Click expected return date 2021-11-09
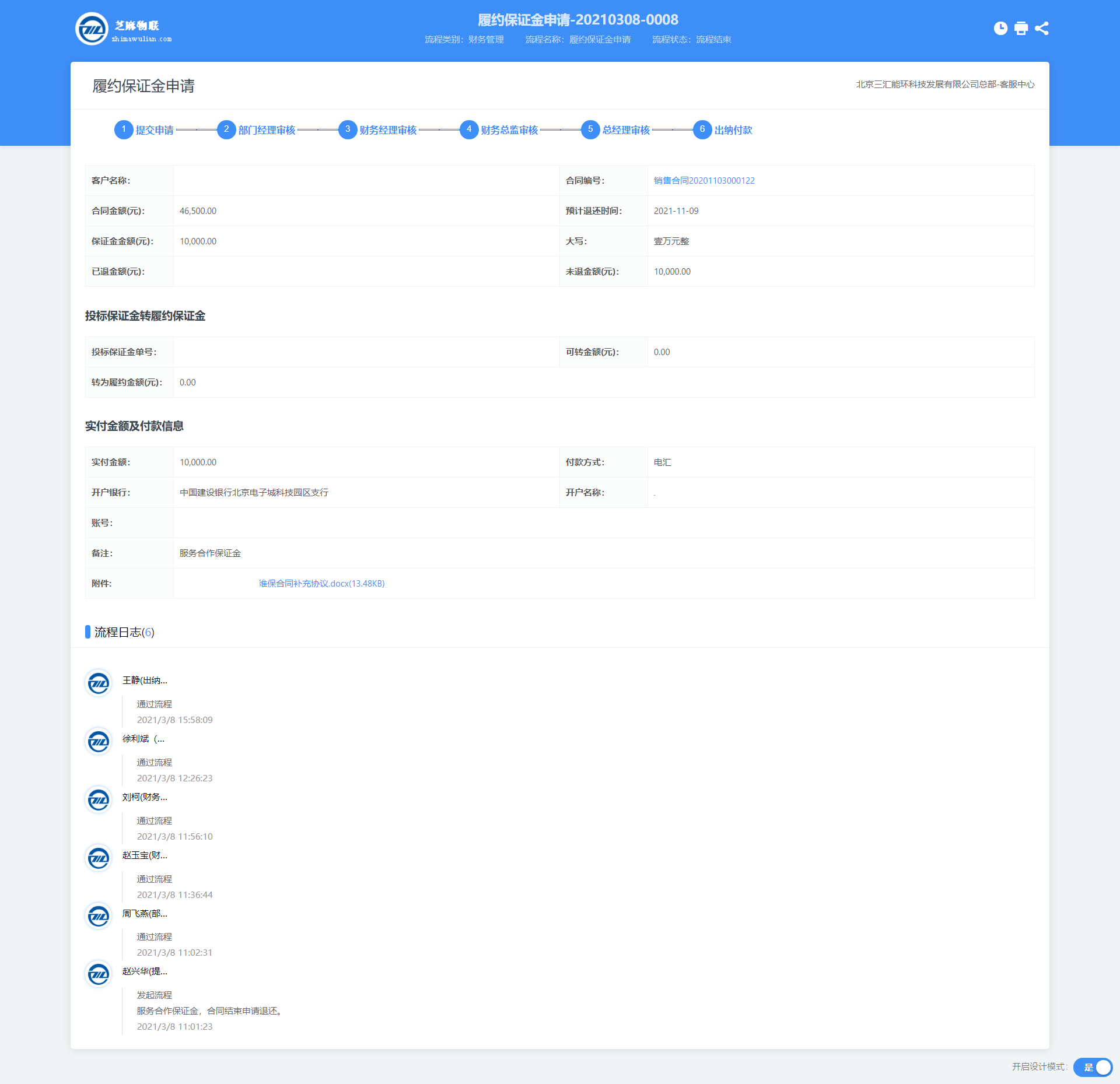 (x=676, y=211)
